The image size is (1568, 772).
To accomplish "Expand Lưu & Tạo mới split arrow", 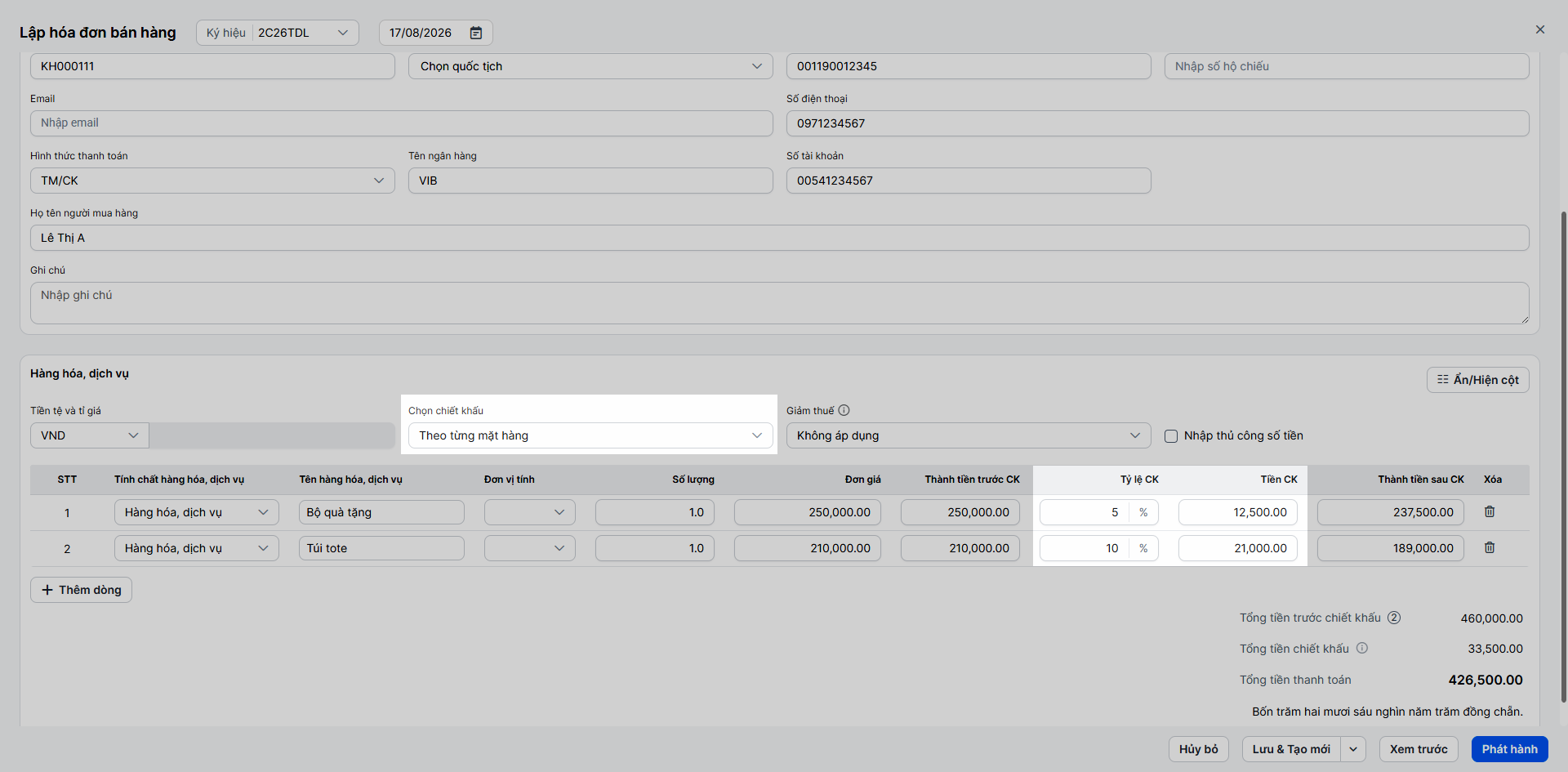I will pos(1353,749).
